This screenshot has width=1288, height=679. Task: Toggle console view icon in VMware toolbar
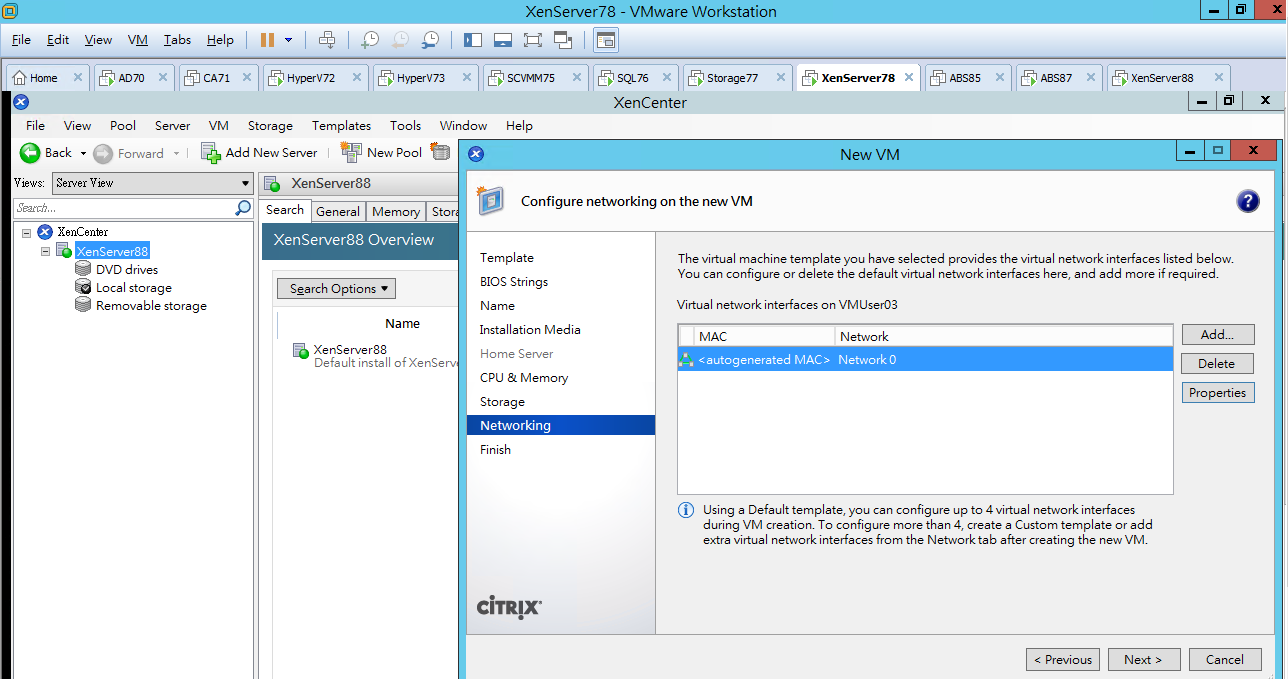coord(606,40)
